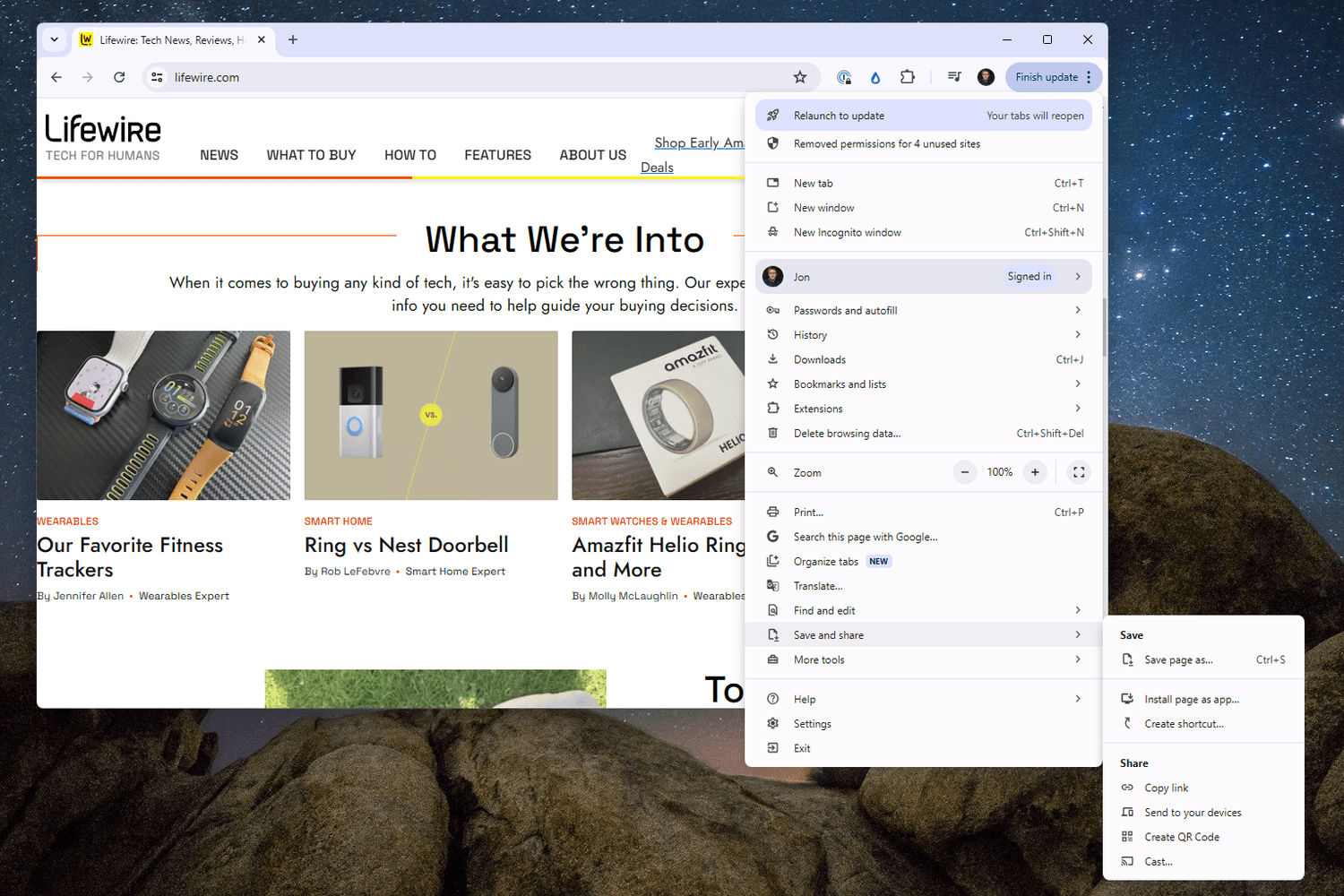The image size is (1344, 896).
Task: Increase page zoom with the plus control
Action: point(1035,472)
